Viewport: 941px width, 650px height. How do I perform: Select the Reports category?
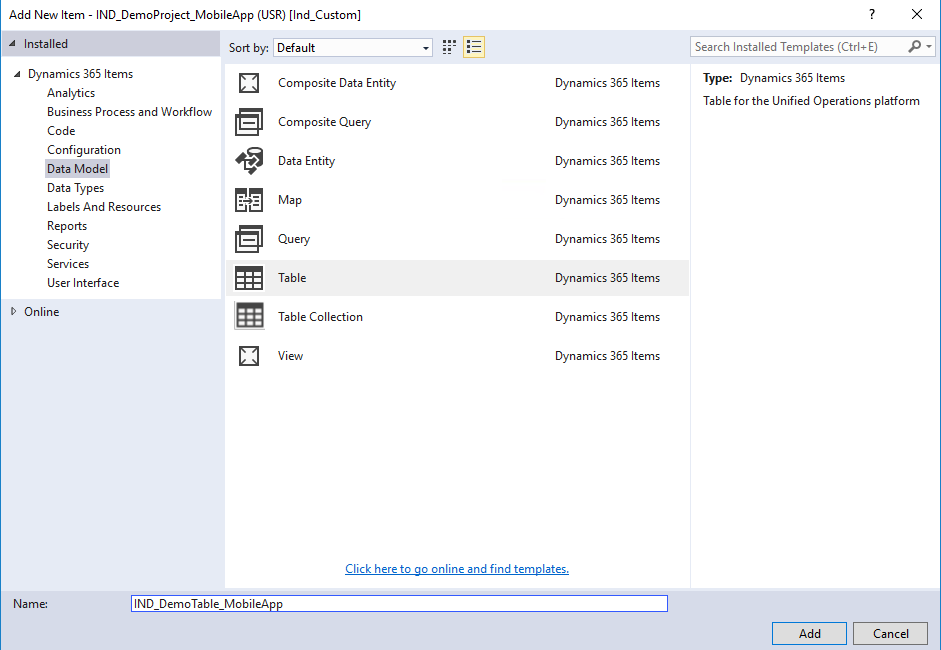66,225
